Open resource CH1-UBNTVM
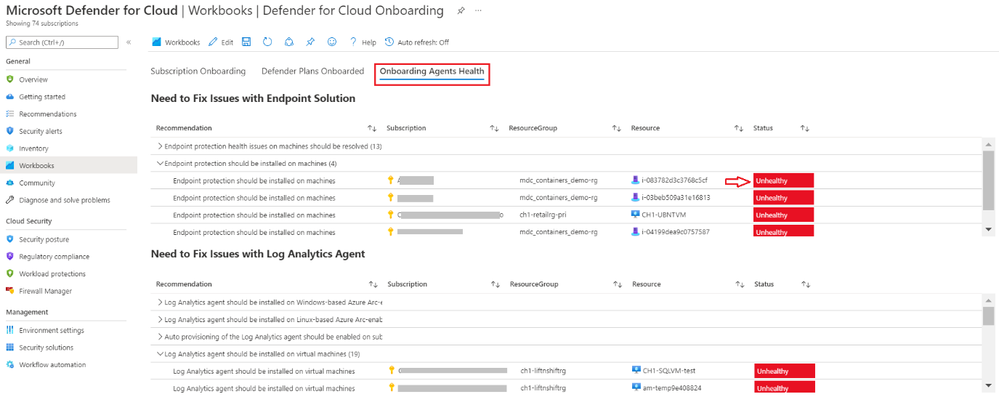 [x=664, y=215]
